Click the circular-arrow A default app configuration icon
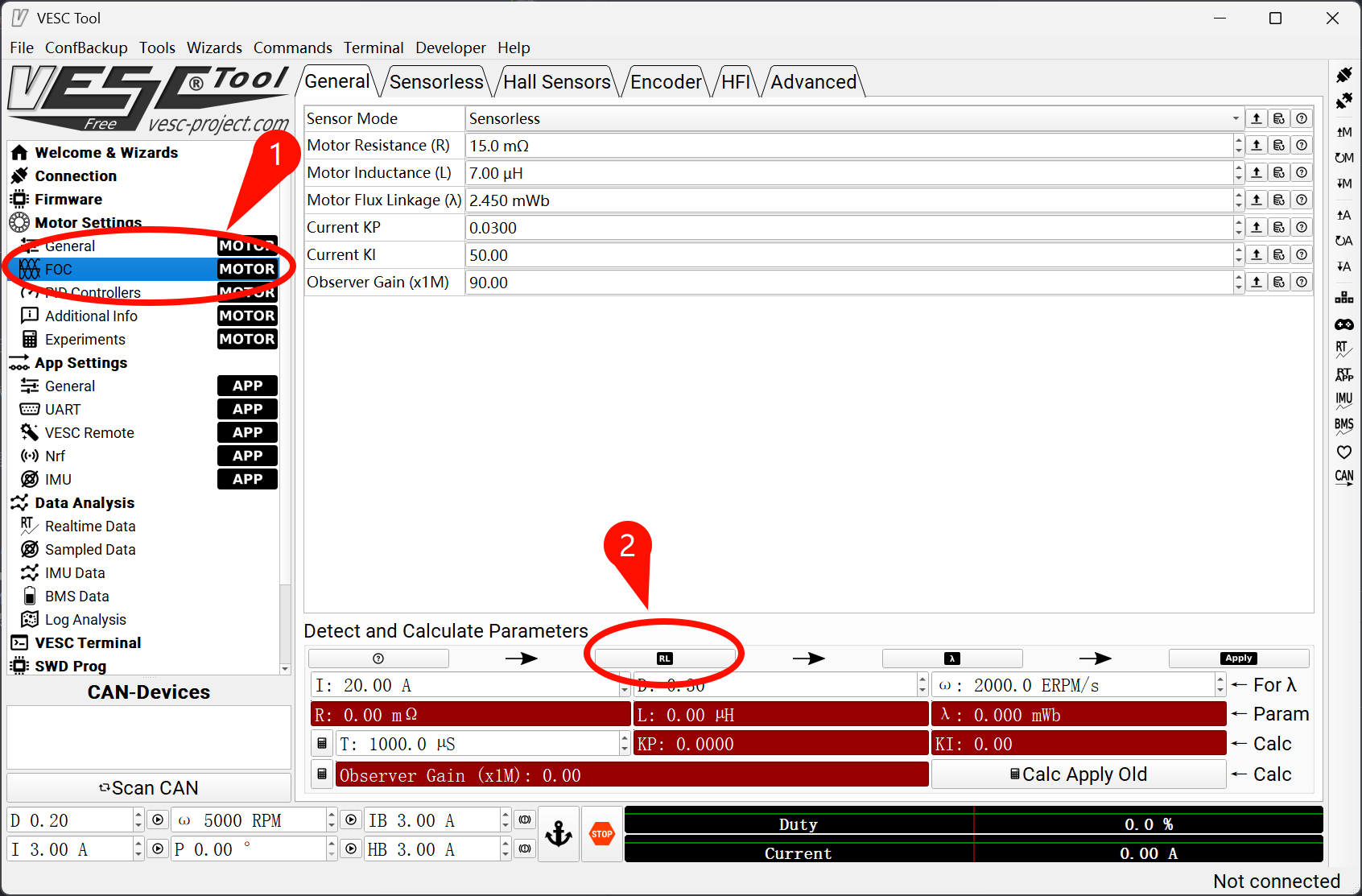1362x896 pixels. click(1343, 241)
